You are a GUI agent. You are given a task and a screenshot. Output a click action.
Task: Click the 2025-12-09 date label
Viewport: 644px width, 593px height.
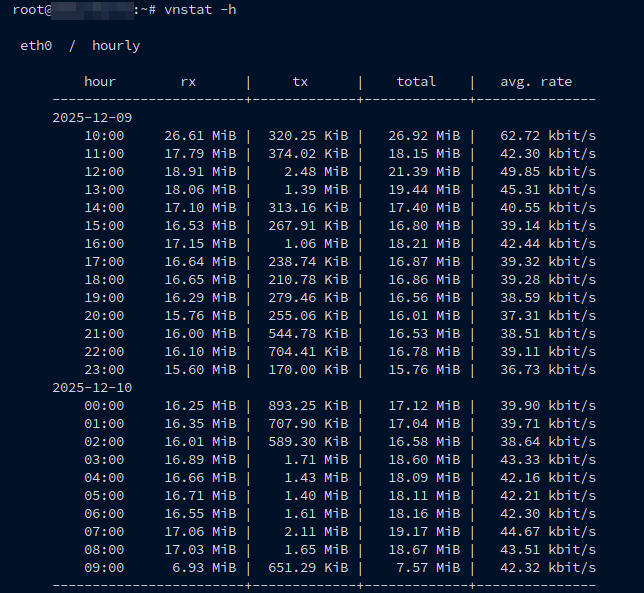click(x=92, y=118)
